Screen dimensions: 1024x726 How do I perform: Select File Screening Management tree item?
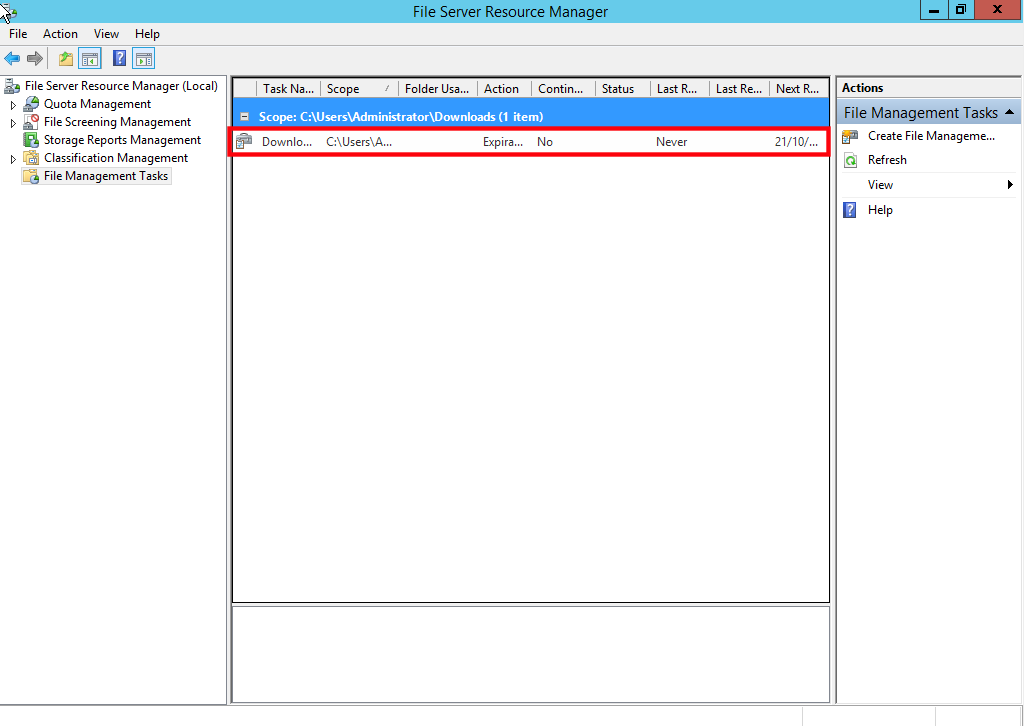[x=117, y=122]
